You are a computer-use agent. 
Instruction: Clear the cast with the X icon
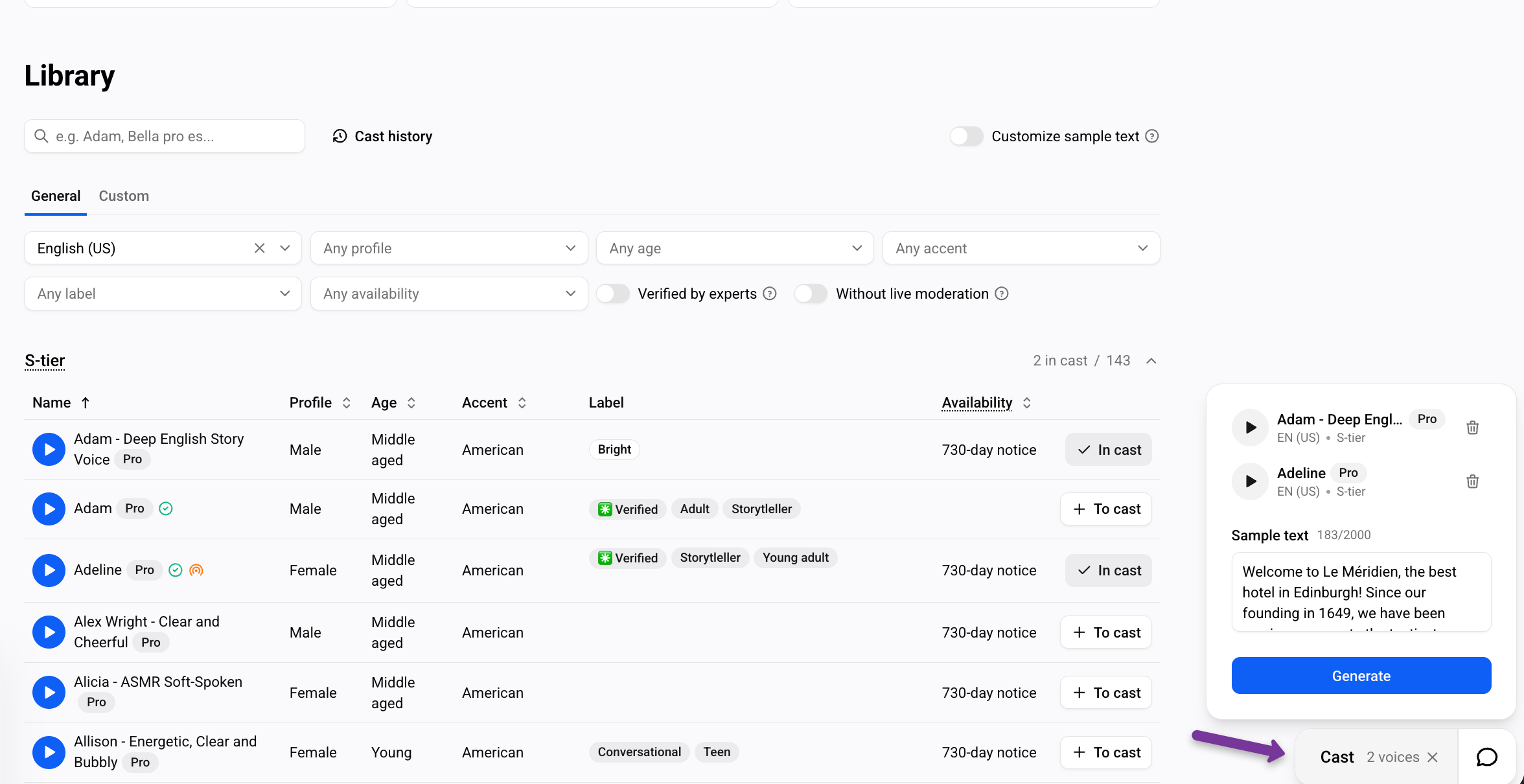1433,757
